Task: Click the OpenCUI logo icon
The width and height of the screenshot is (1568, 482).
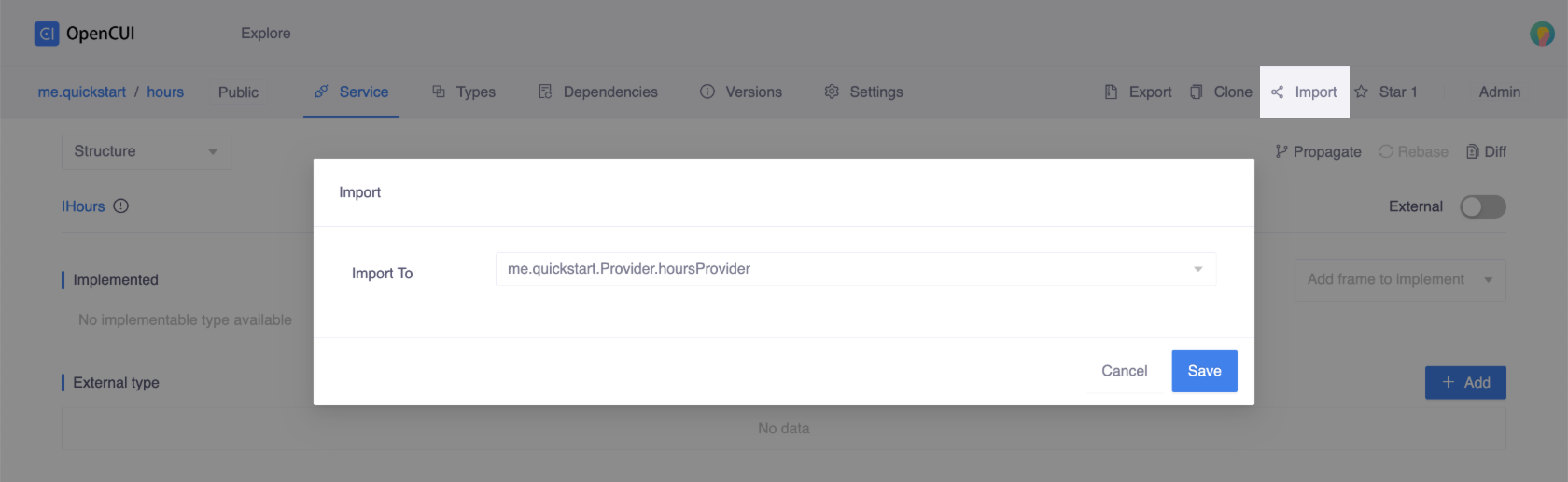Action: point(47,34)
